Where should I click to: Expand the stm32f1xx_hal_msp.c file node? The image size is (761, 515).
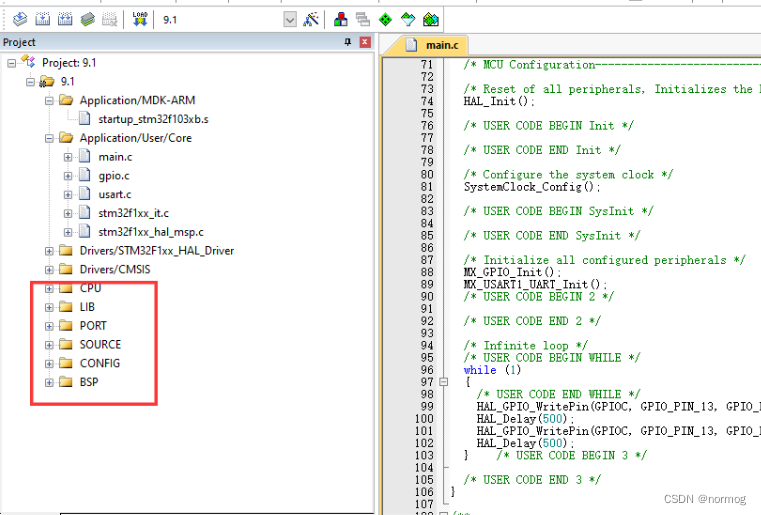coord(68,233)
